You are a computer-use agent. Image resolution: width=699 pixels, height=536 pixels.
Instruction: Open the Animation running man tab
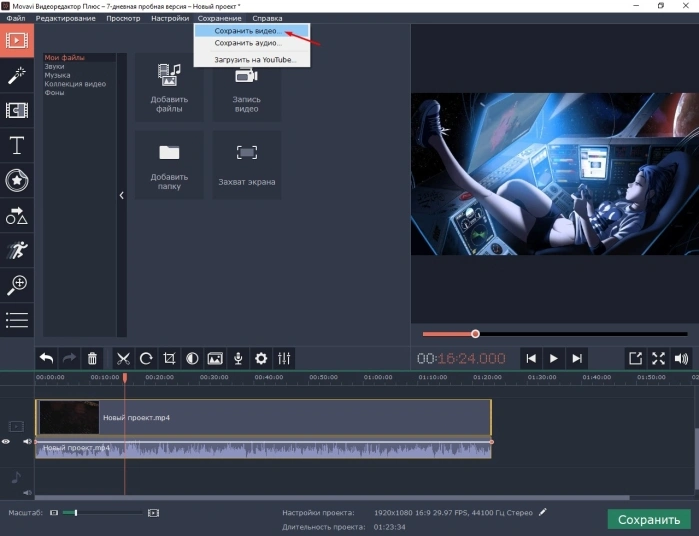[x=16, y=250]
